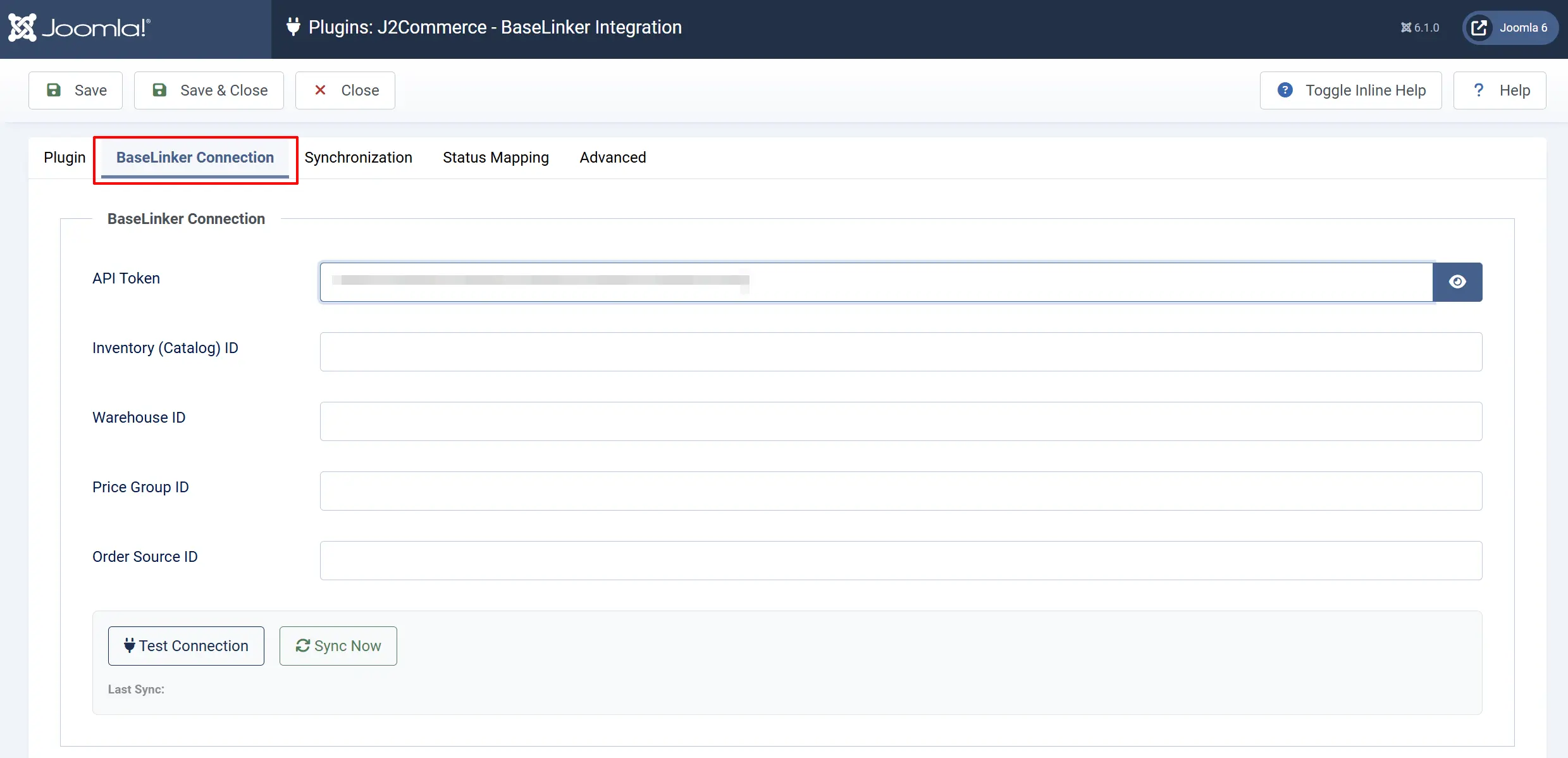Click the Inventory (Catalog) ID field
1568x758 pixels.
[901, 352]
